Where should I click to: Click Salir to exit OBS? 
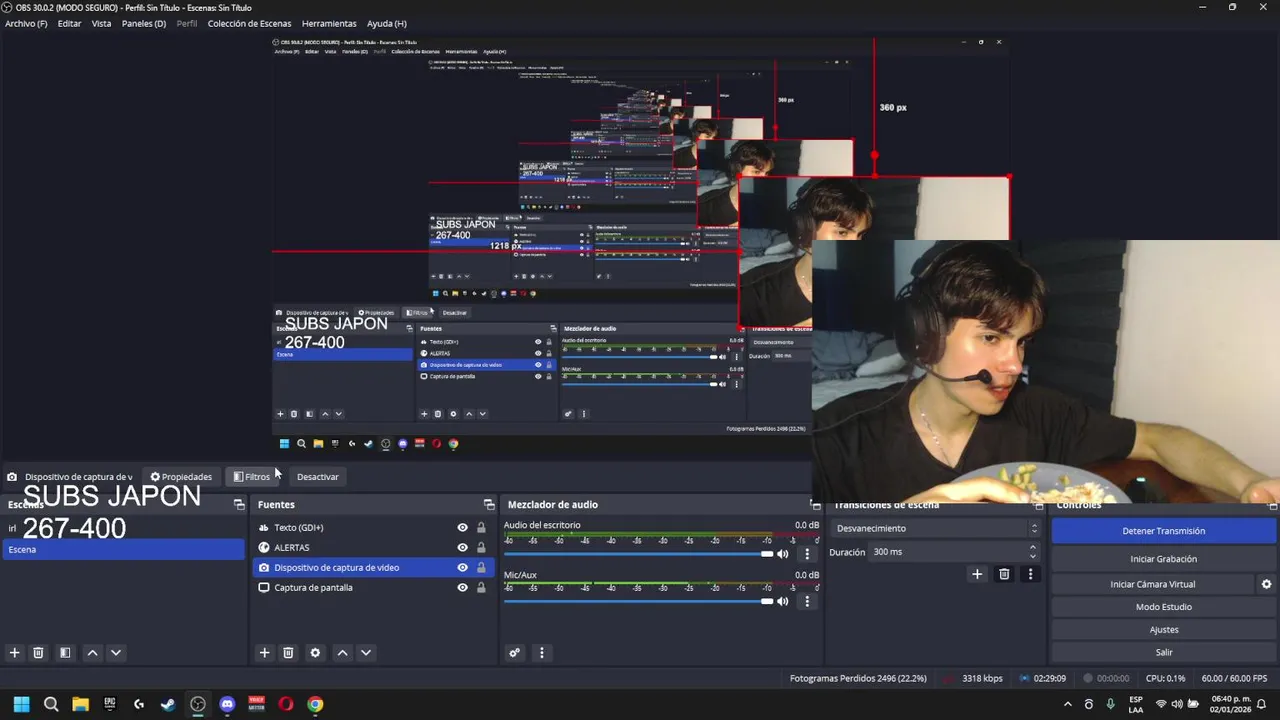pyautogui.click(x=1163, y=652)
